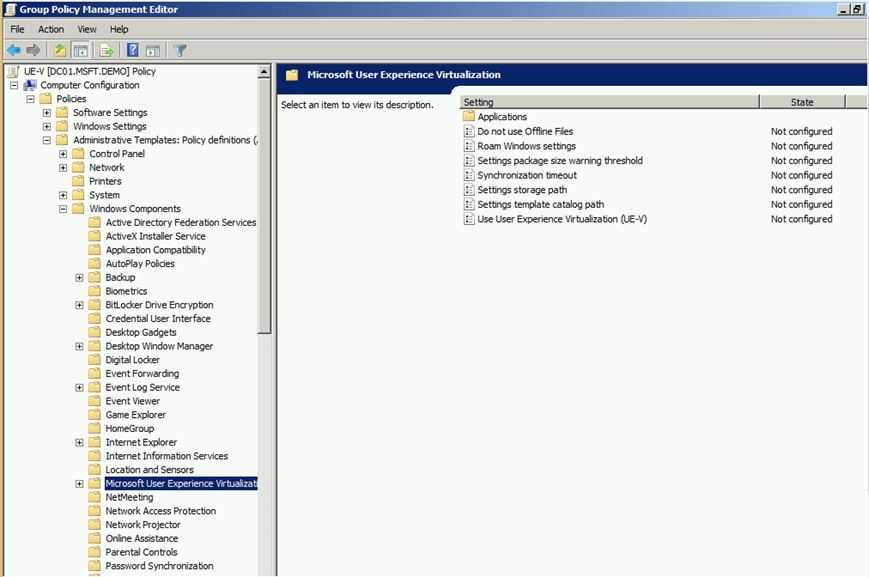The width and height of the screenshot is (869, 577).
Task: Click the policy icon for Settings template catalog path
Action: coord(469,205)
